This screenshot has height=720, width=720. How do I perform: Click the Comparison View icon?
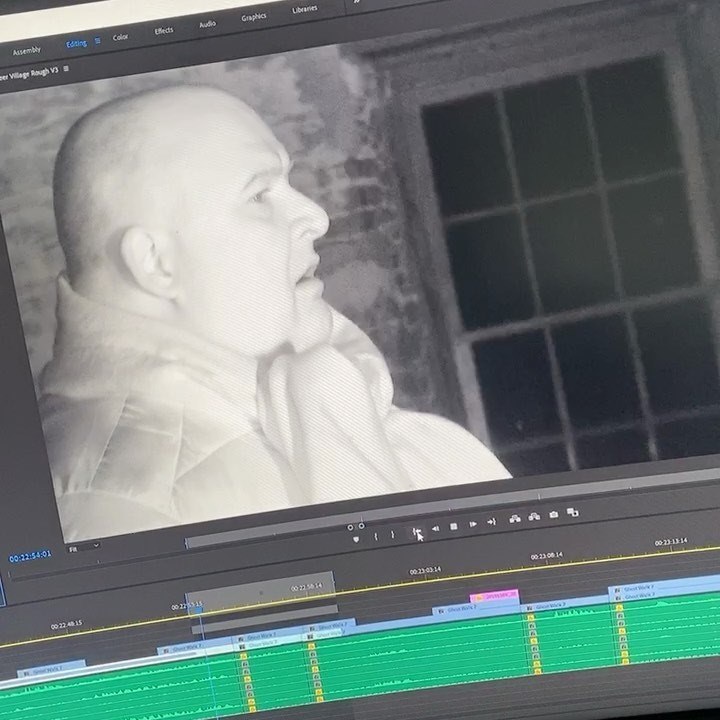(x=572, y=512)
